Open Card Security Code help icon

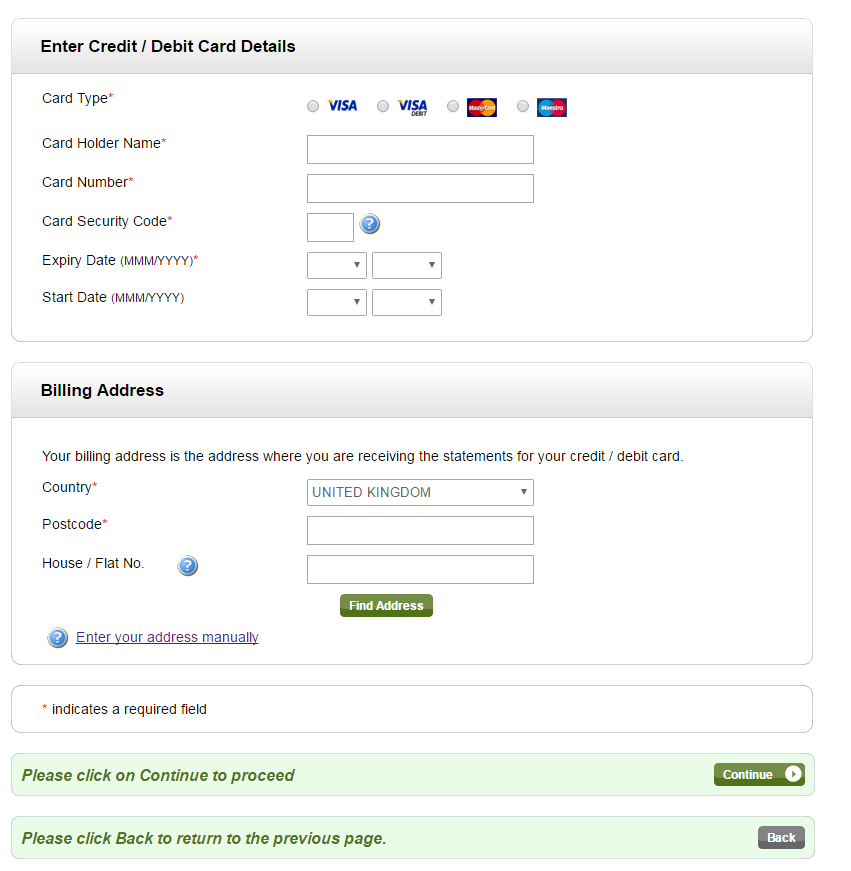369,224
